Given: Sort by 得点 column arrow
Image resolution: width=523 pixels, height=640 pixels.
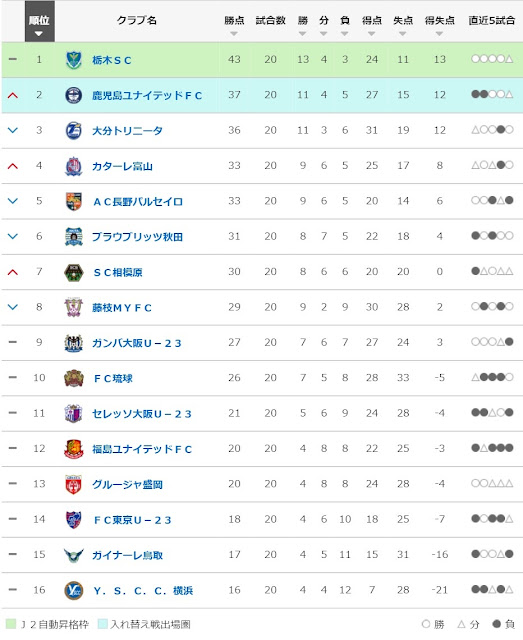Looking at the screenshot, I should pos(372,34).
